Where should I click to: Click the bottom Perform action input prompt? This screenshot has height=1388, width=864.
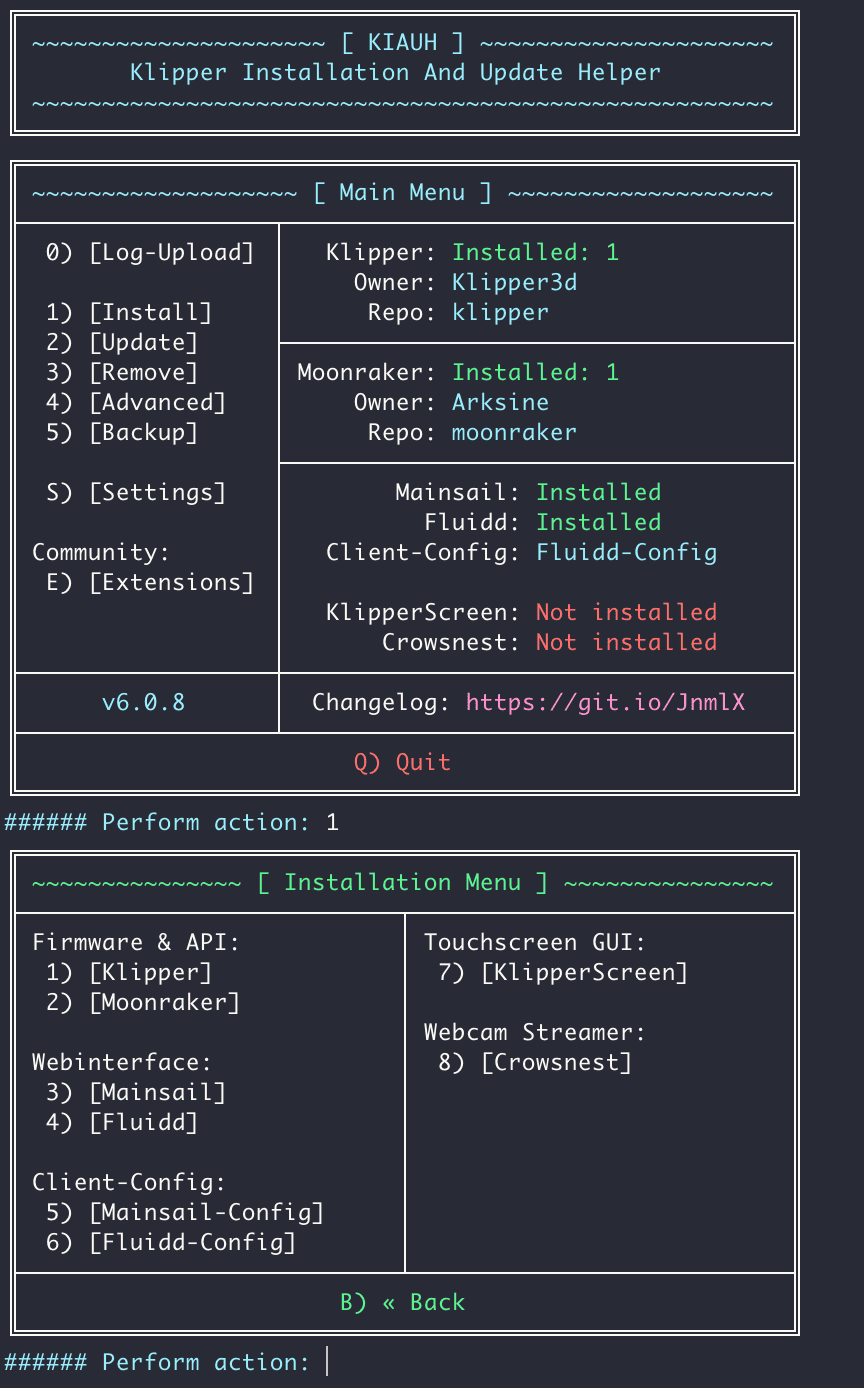[328, 1362]
